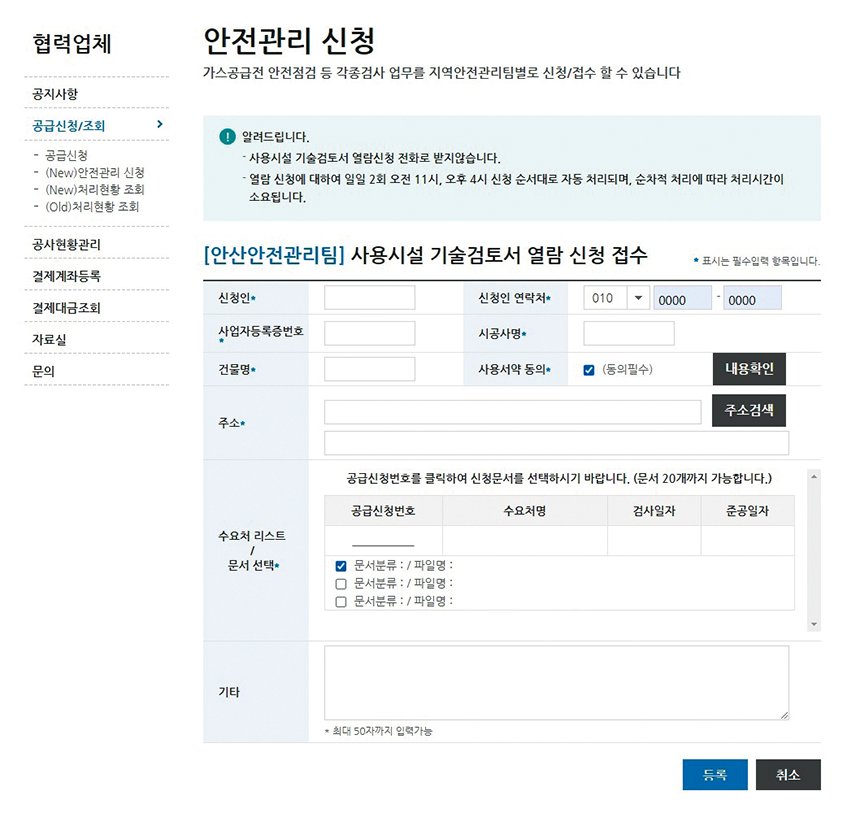
Task: Go to 공사현황관리 menu
Action: pyautogui.click(x=66, y=244)
